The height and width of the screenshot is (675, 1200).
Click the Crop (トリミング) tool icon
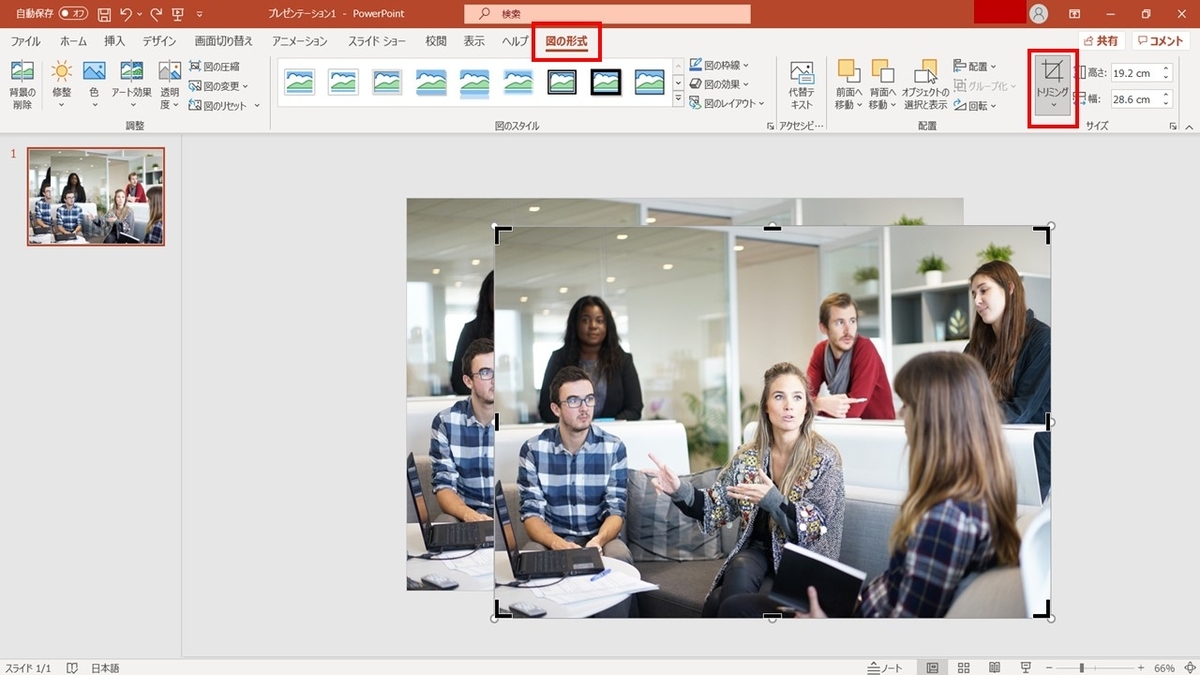(x=1052, y=72)
